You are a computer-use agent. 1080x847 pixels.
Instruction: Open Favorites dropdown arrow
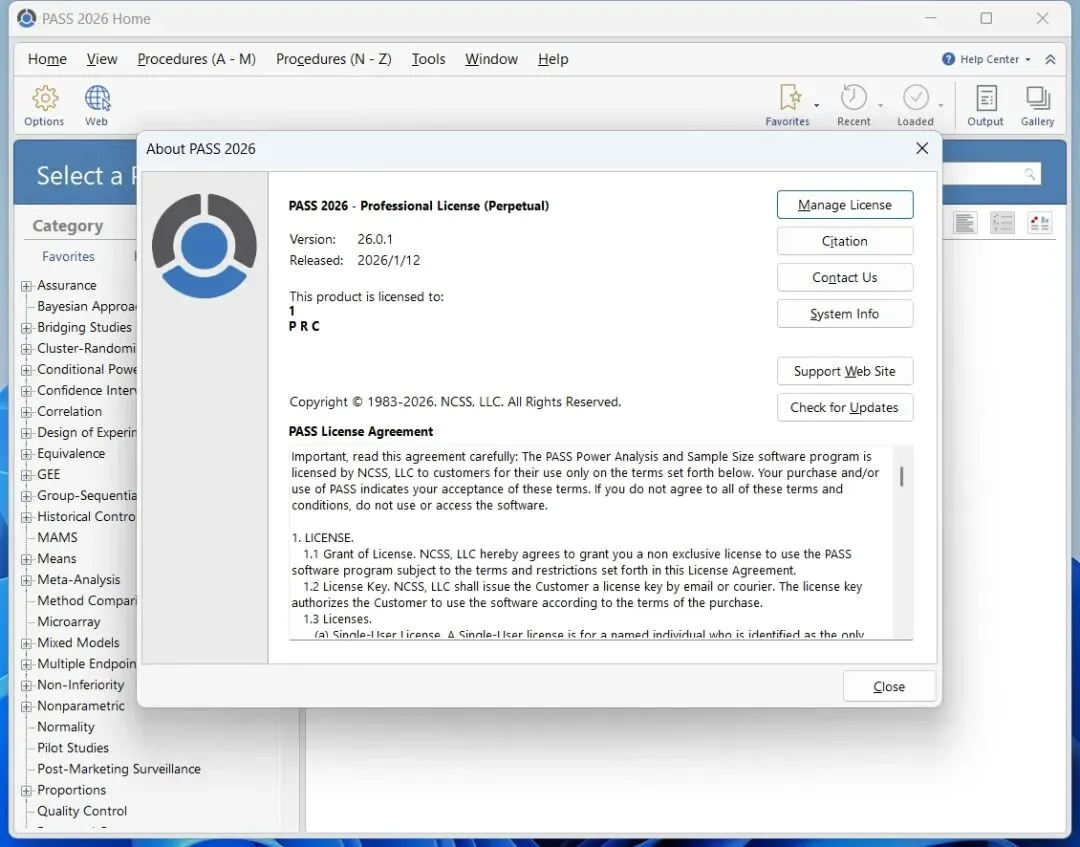(x=817, y=105)
